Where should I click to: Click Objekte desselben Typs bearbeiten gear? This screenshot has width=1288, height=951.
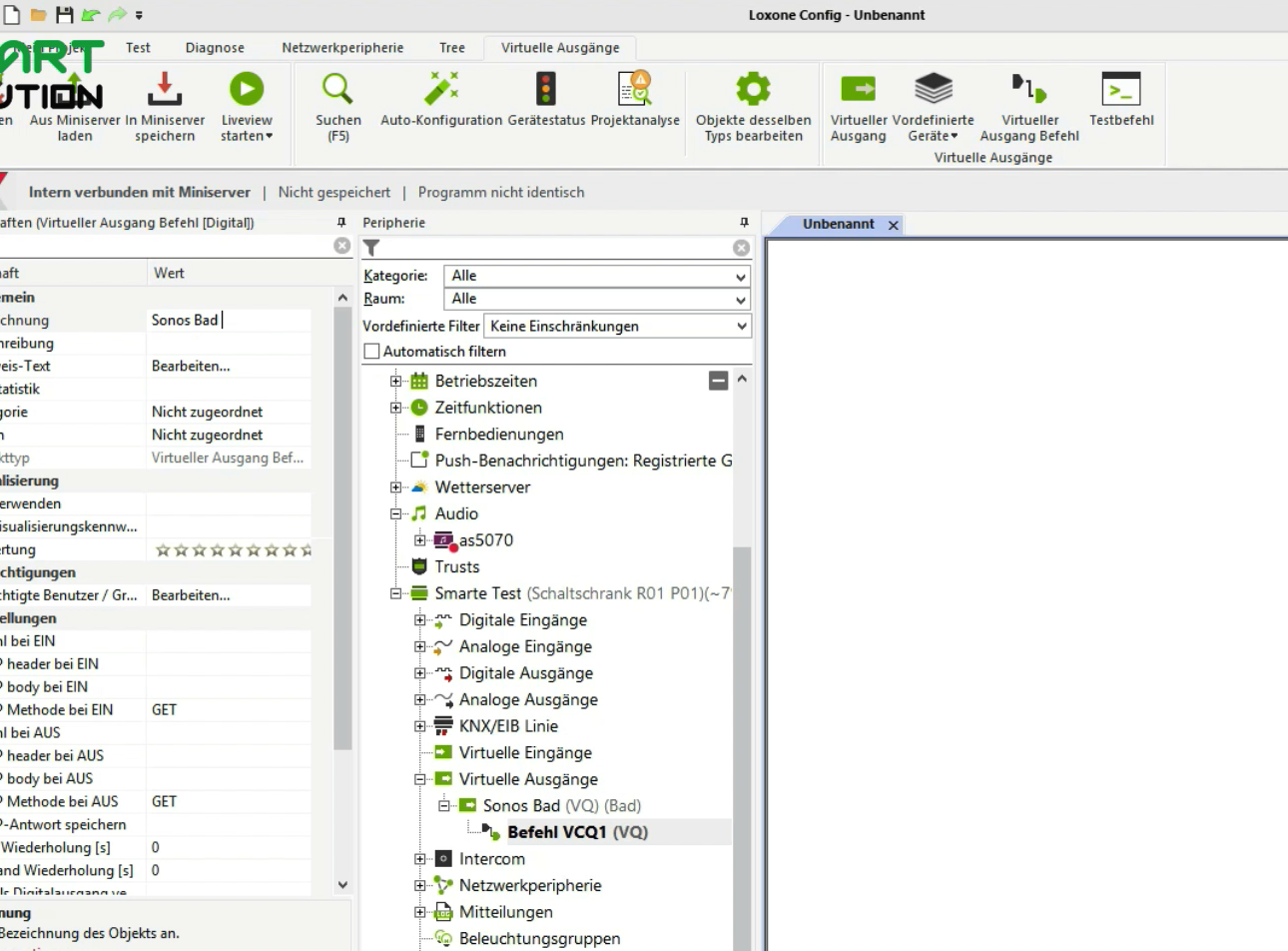(753, 89)
